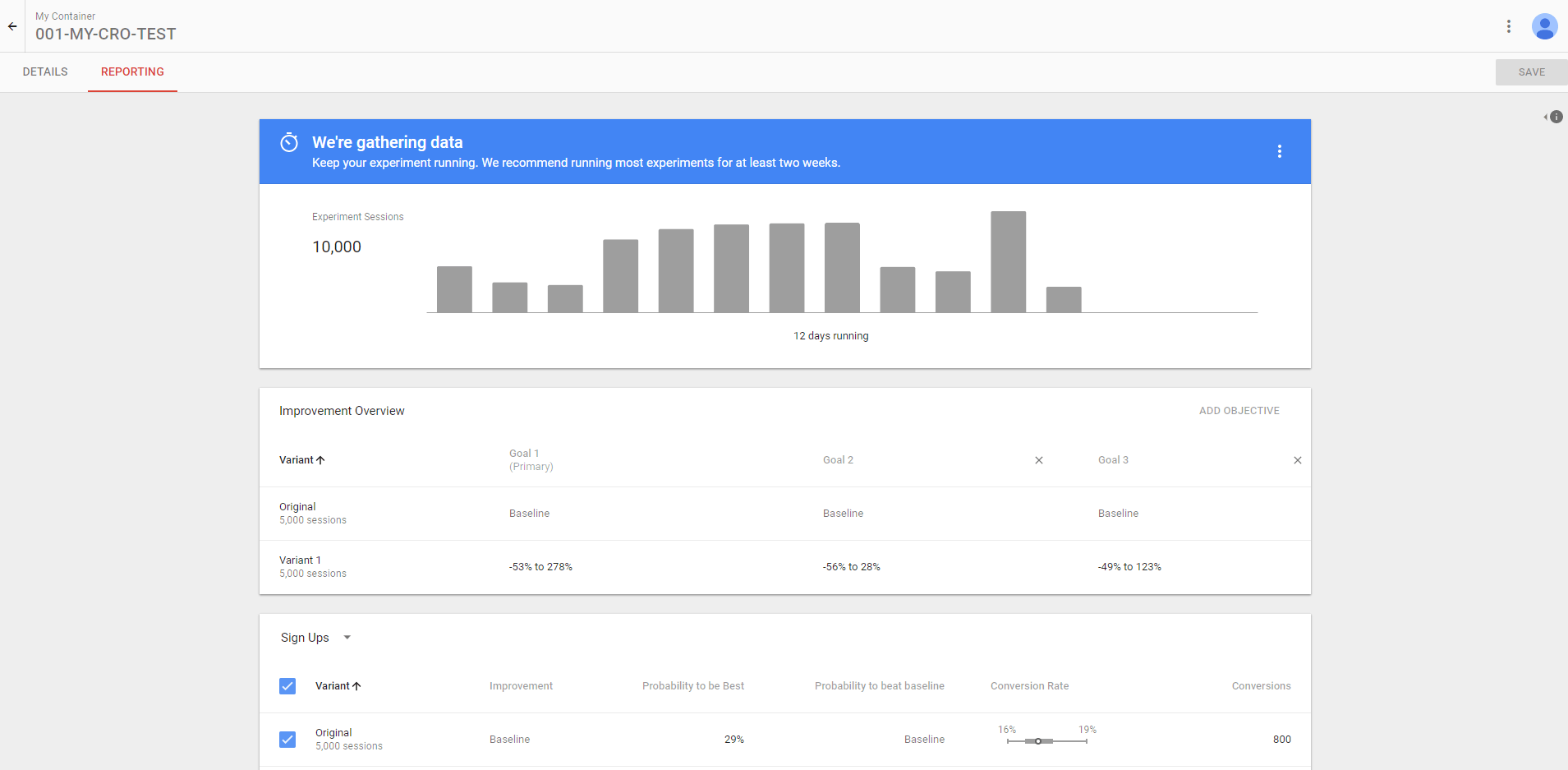Click the user account avatar

pyautogui.click(x=1544, y=25)
